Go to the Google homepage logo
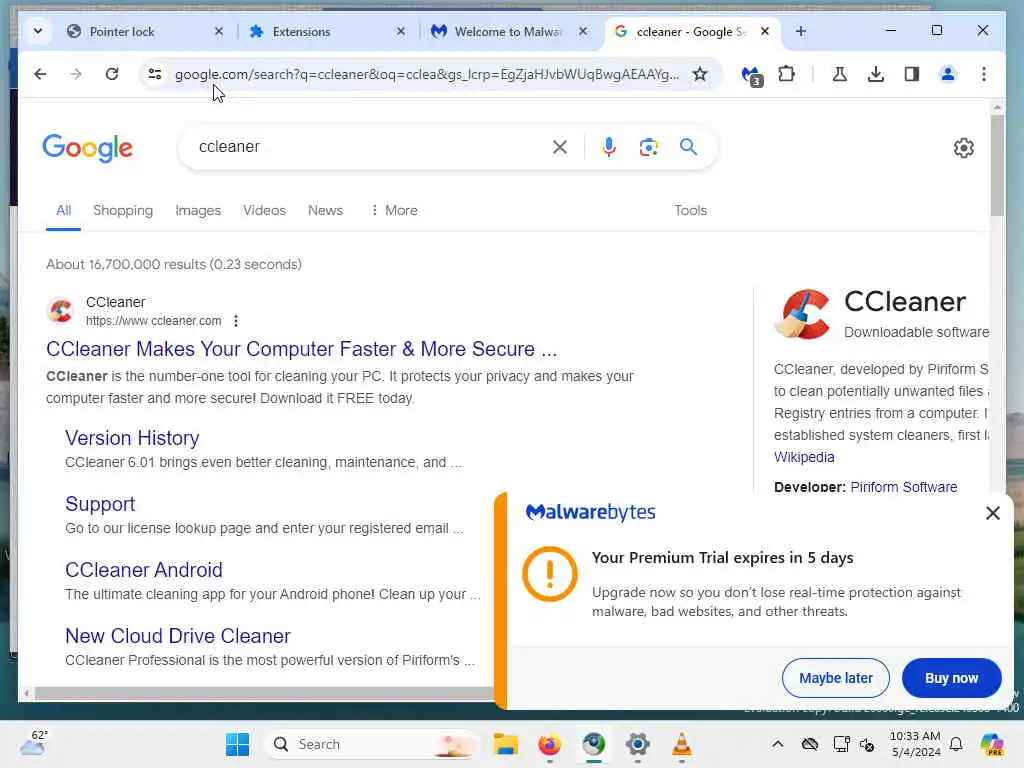This screenshot has height=768, width=1024. click(88, 148)
